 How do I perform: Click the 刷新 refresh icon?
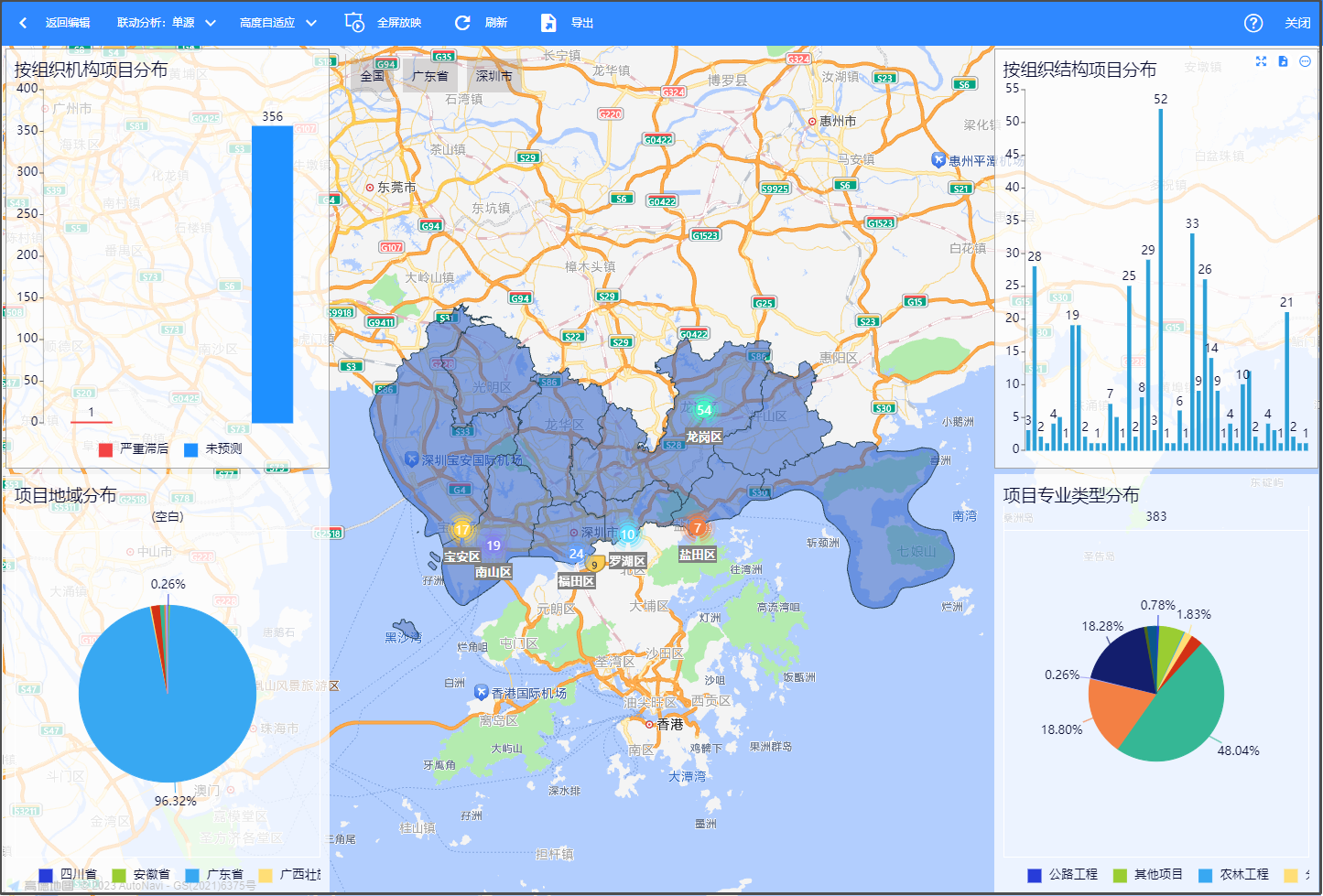pos(462,23)
